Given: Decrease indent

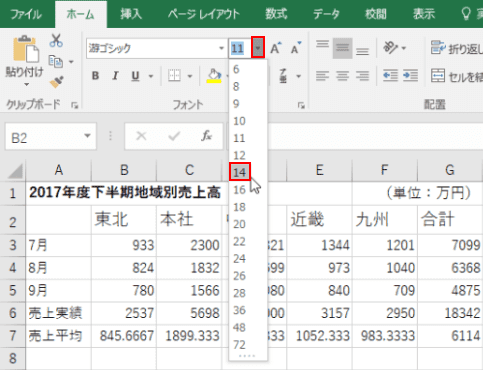Looking at the screenshot, I should point(390,76).
